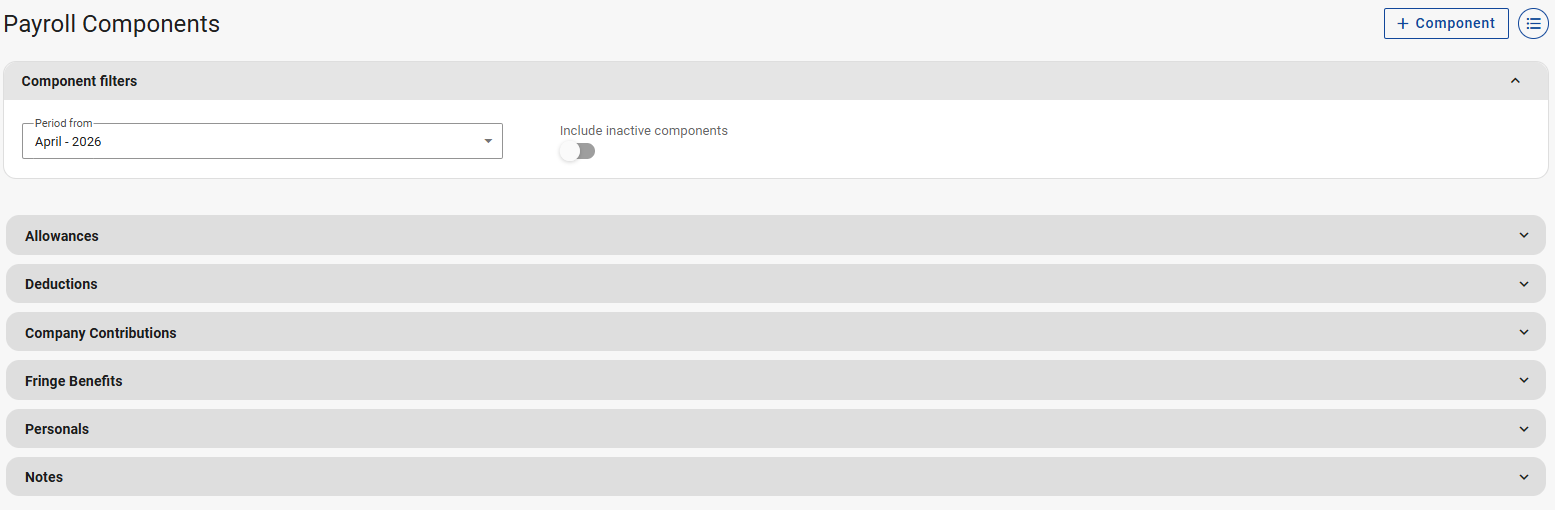The height and width of the screenshot is (510, 1555).
Task: Click the Personals chevron icon
Action: pyautogui.click(x=1524, y=429)
